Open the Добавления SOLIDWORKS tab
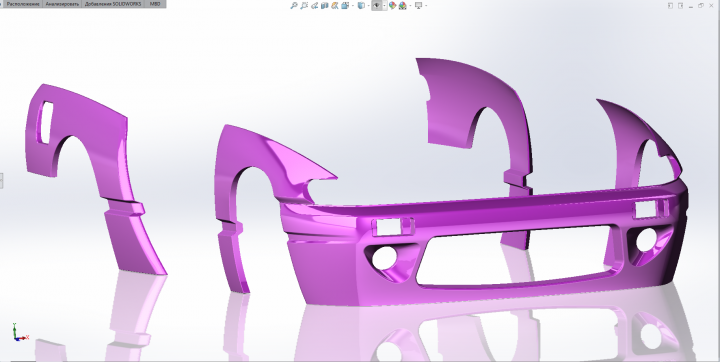 click(113, 4)
